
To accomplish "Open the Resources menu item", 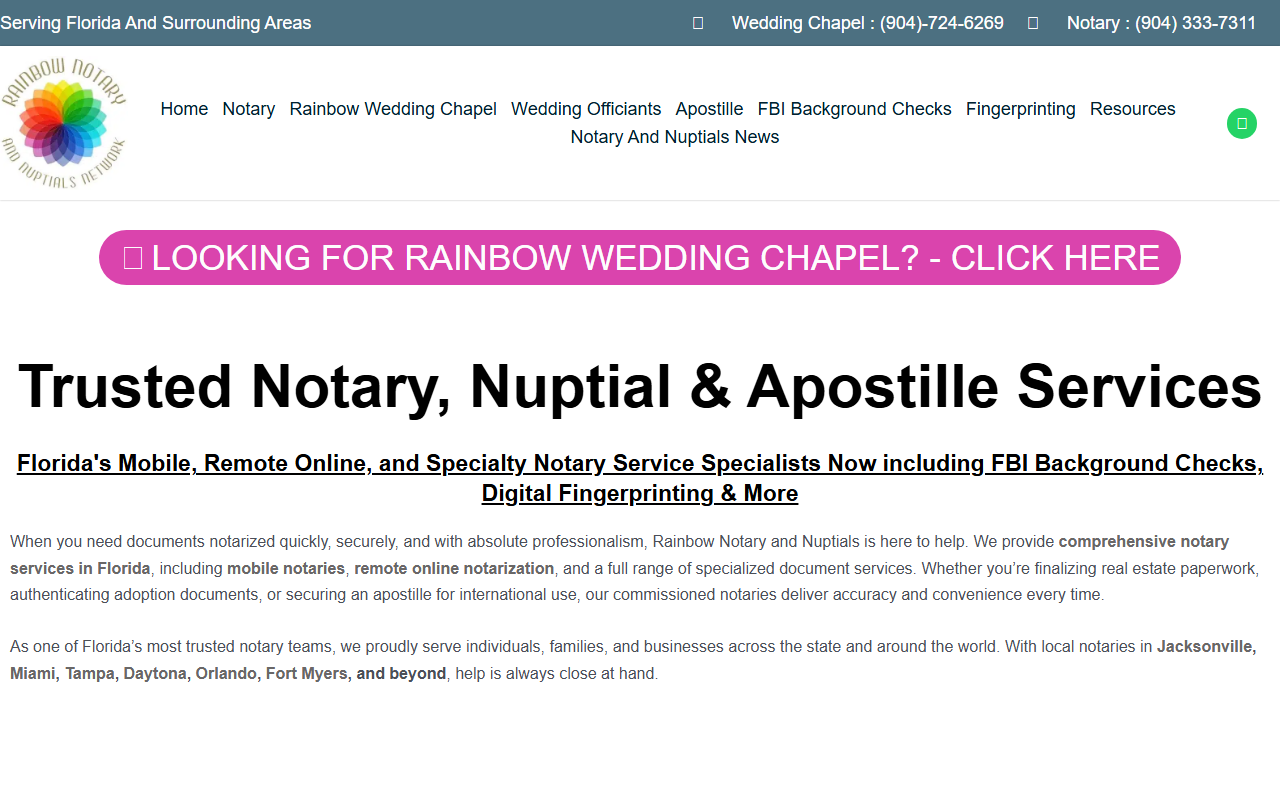I will [x=1133, y=109].
